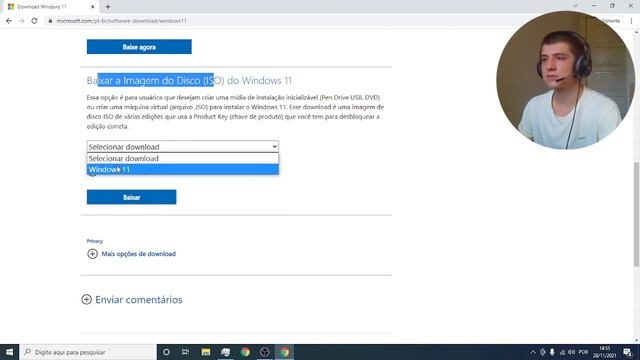Expand Mais opções de download plus icon
This screenshot has height=360, width=640.
tap(92, 254)
